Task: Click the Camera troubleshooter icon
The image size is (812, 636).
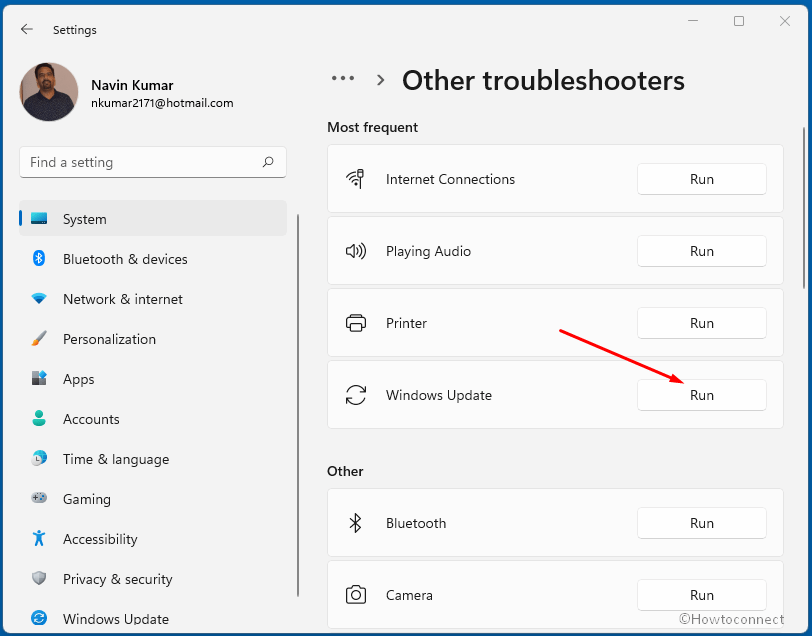Action: [x=356, y=595]
